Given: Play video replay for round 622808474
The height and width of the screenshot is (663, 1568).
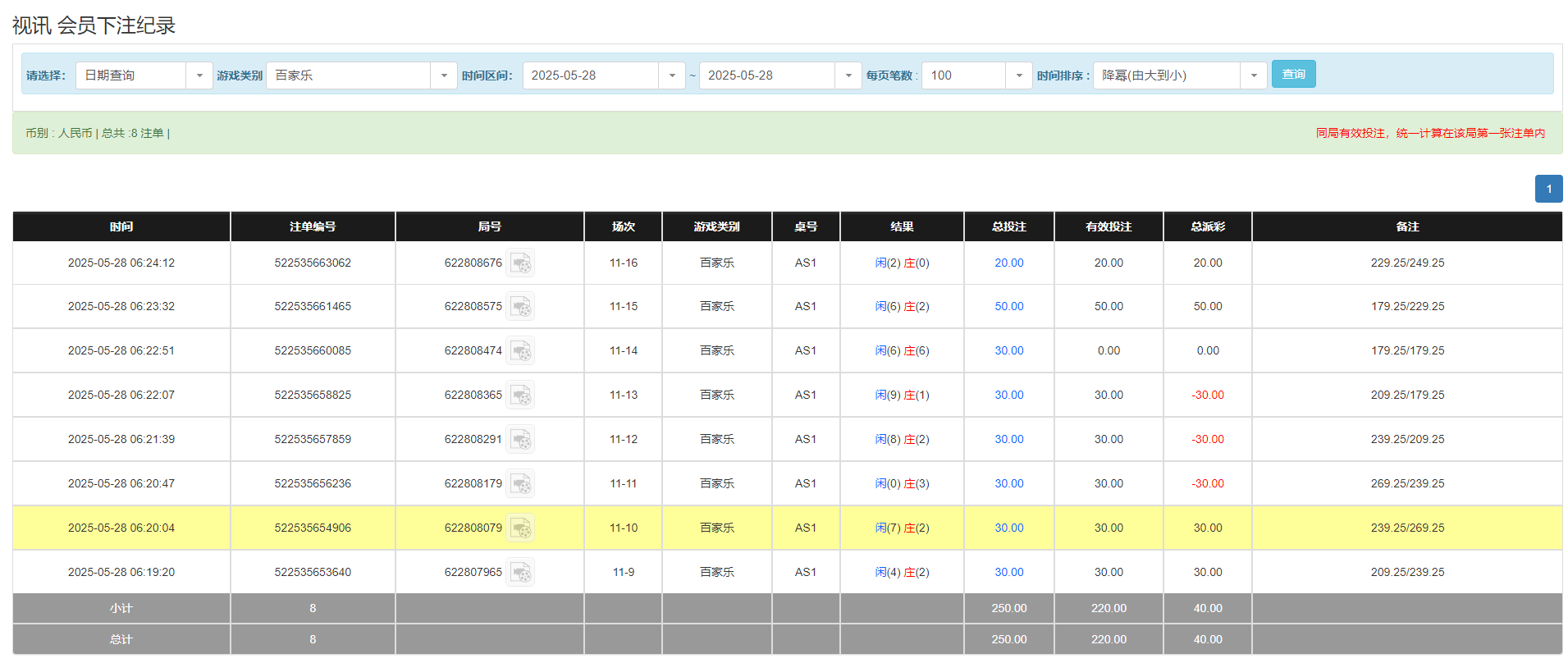Looking at the screenshot, I should click(520, 351).
